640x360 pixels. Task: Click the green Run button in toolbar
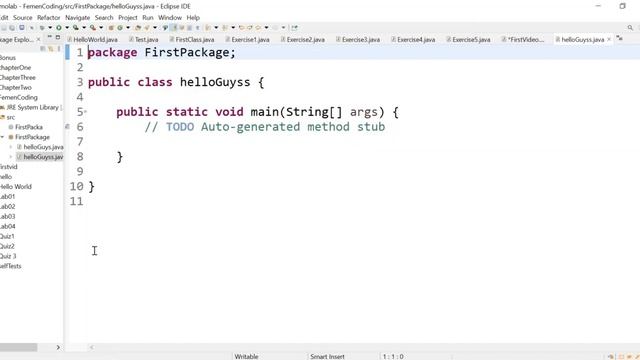(59, 28)
